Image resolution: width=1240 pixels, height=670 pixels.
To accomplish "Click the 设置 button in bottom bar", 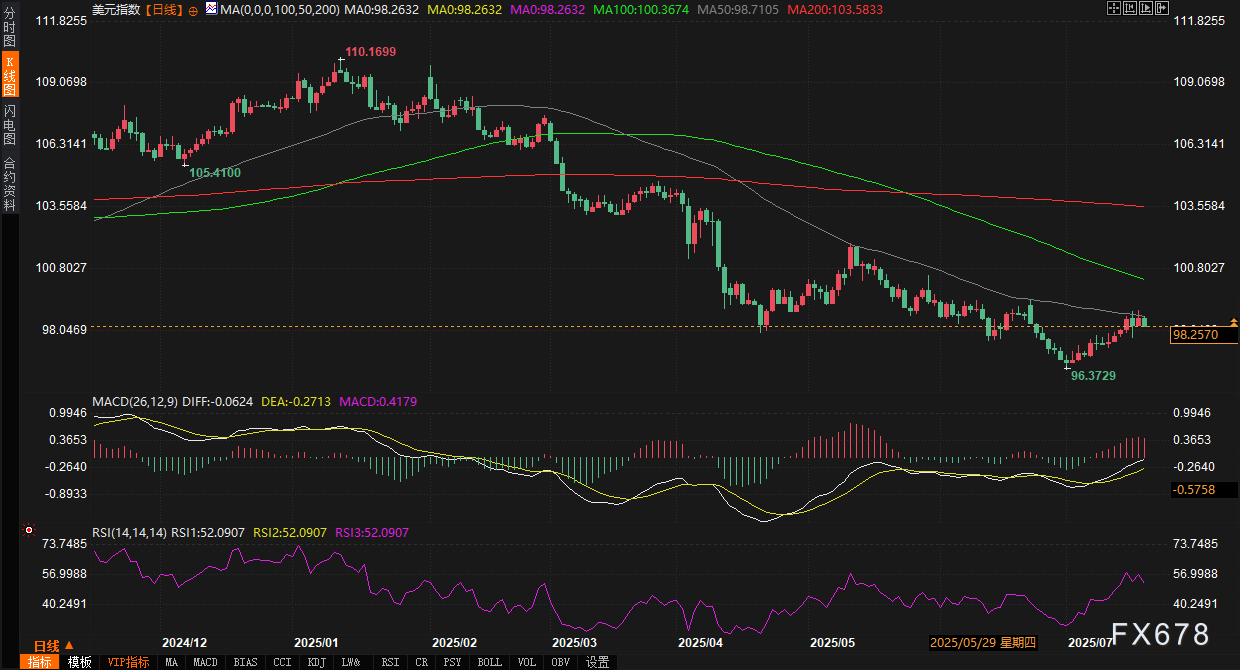I will click(598, 662).
